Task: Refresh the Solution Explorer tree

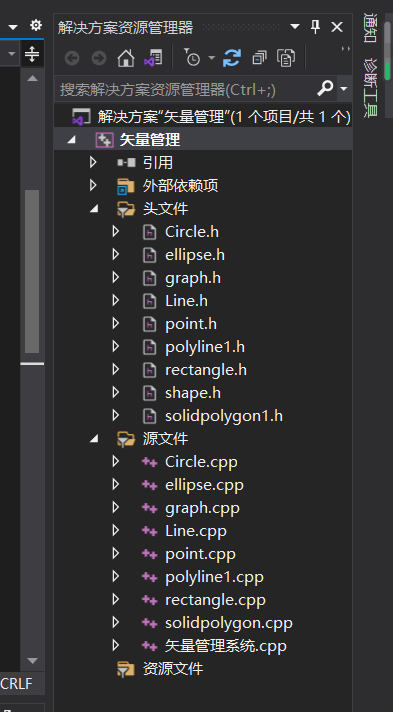Action: click(232, 58)
